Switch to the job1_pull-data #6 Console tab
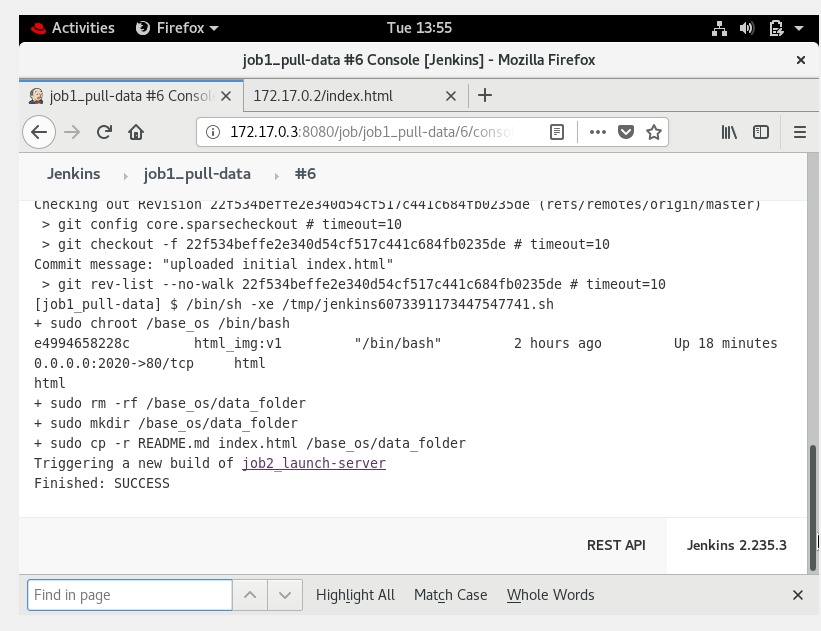Viewport: 821px width, 631px height. (131, 96)
